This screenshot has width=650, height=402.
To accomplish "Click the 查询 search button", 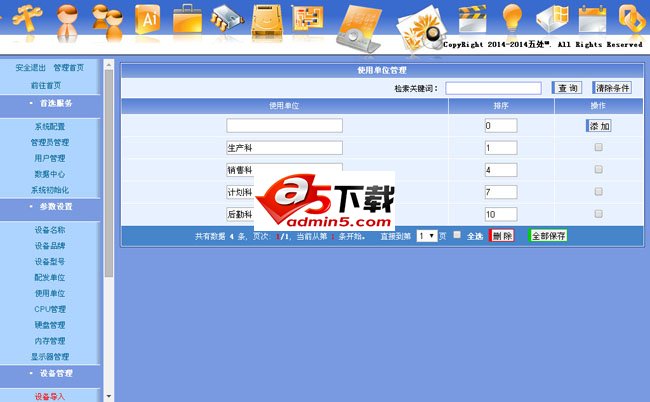I will [567, 88].
